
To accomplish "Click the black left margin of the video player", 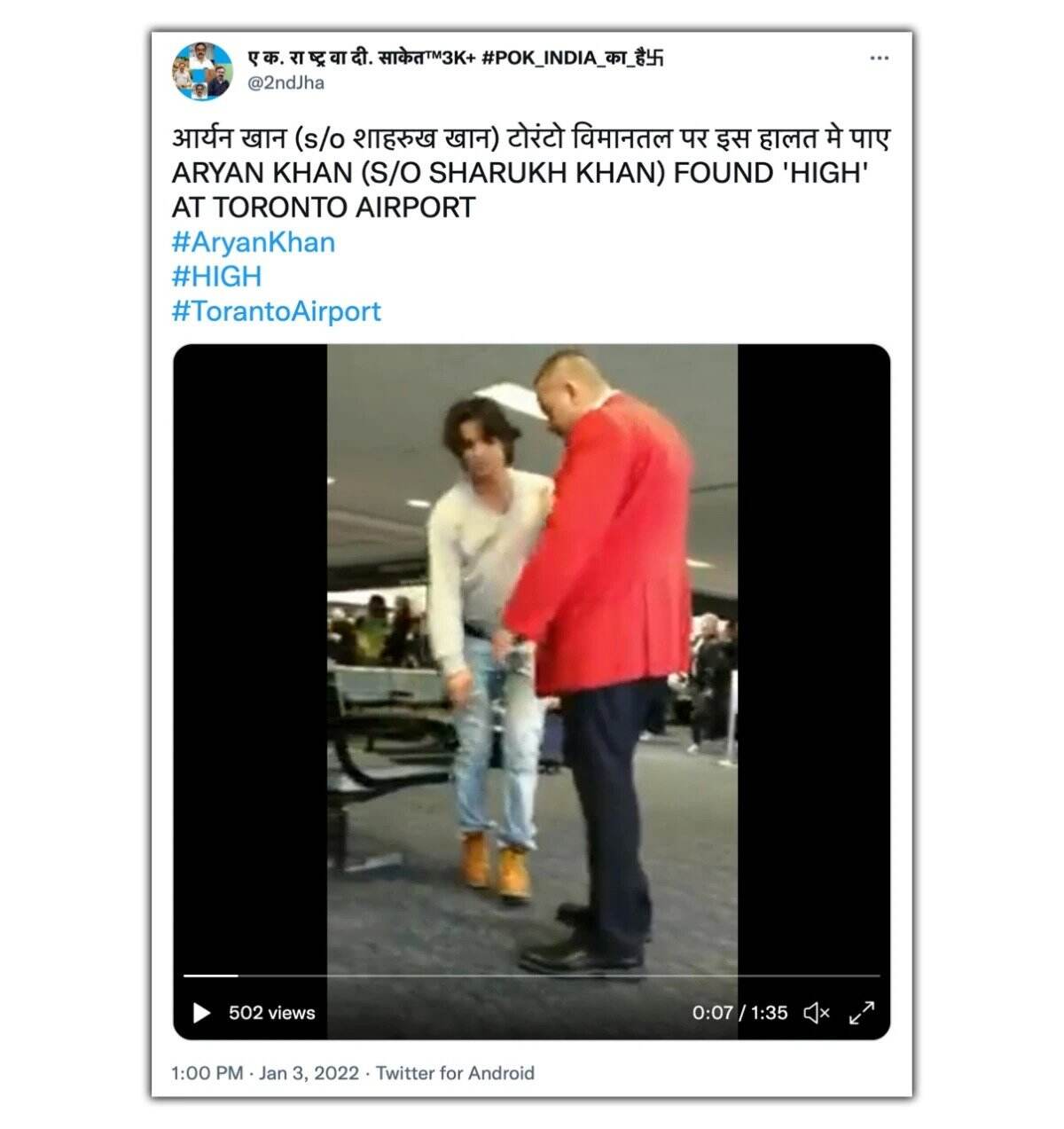I will pyautogui.click(x=250, y=656).
